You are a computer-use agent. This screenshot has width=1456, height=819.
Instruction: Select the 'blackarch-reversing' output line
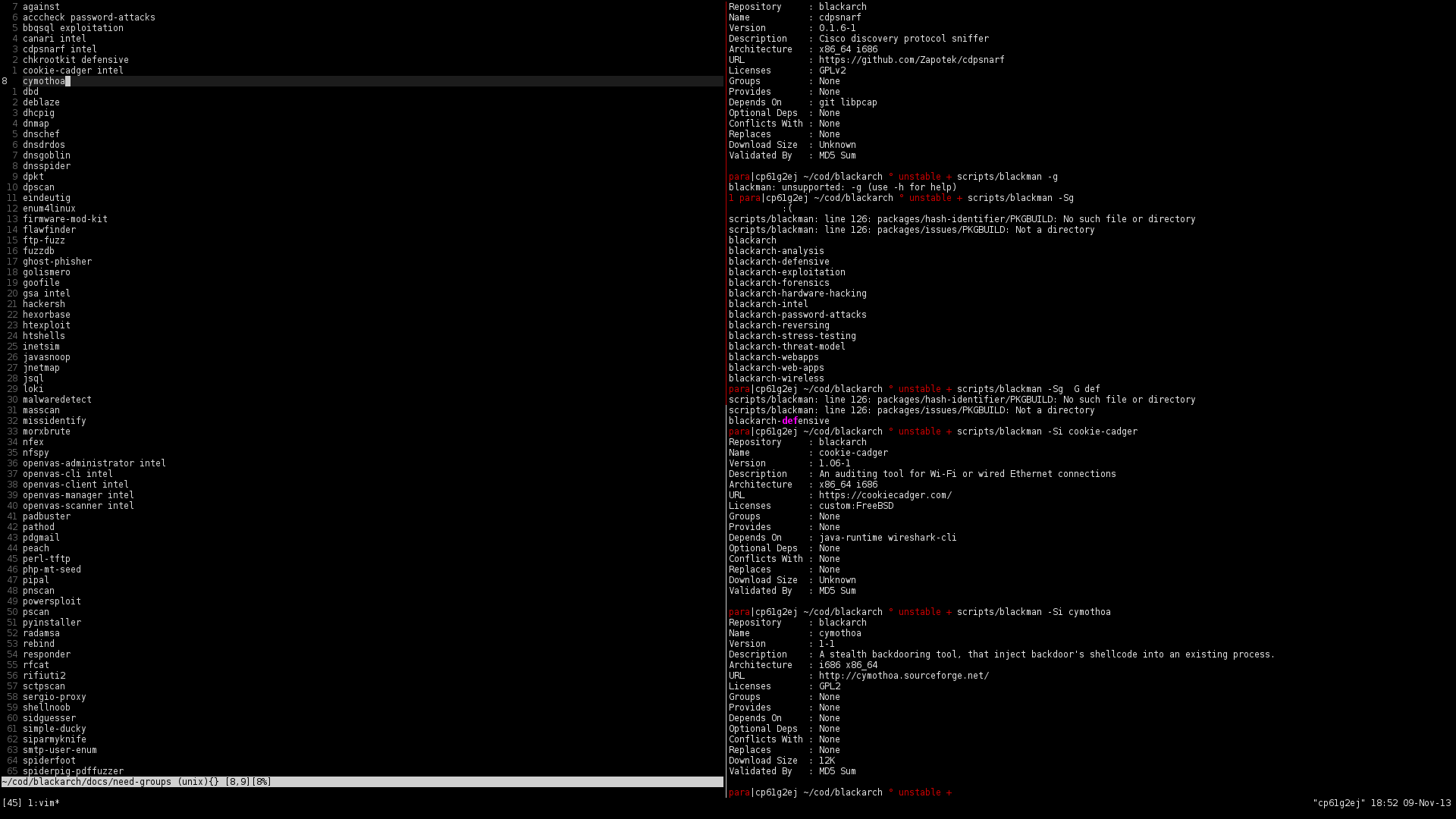[x=779, y=325]
